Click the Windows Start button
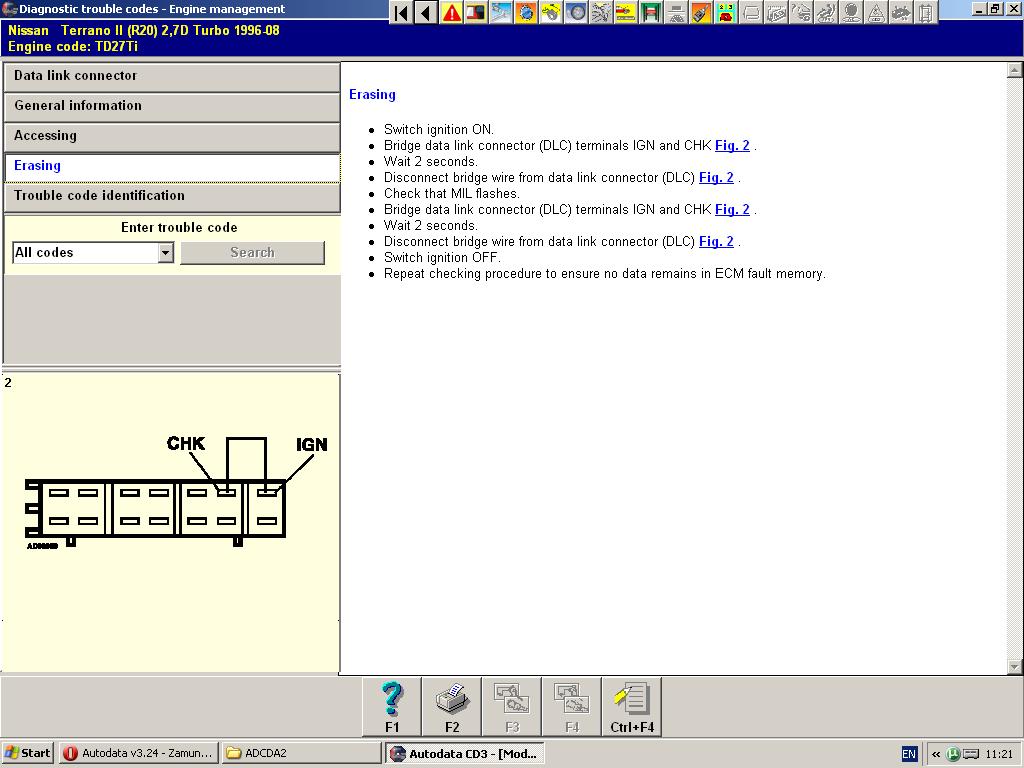Viewport: 1024px width, 768px height. pyautogui.click(x=28, y=753)
